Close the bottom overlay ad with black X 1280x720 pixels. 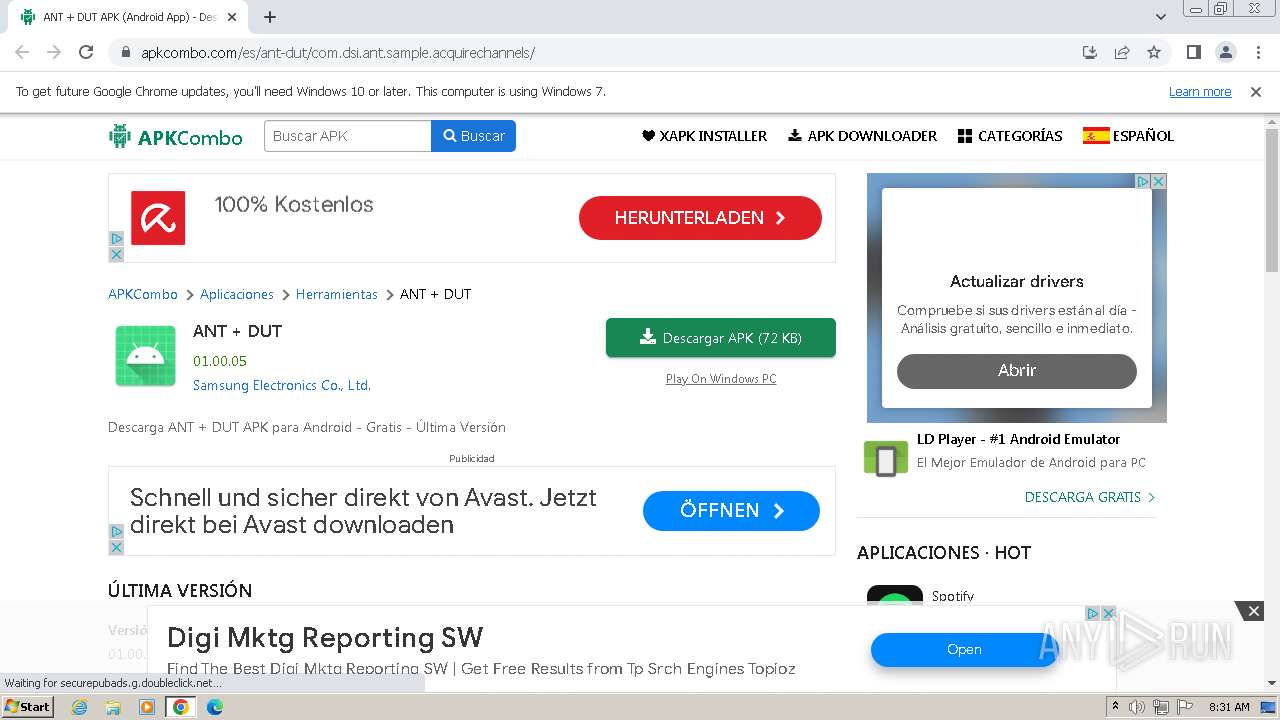pos(1253,611)
